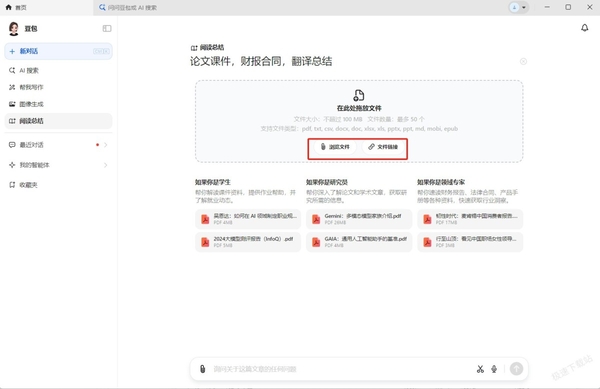Open 我的智能体 in the sidebar

(59, 165)
